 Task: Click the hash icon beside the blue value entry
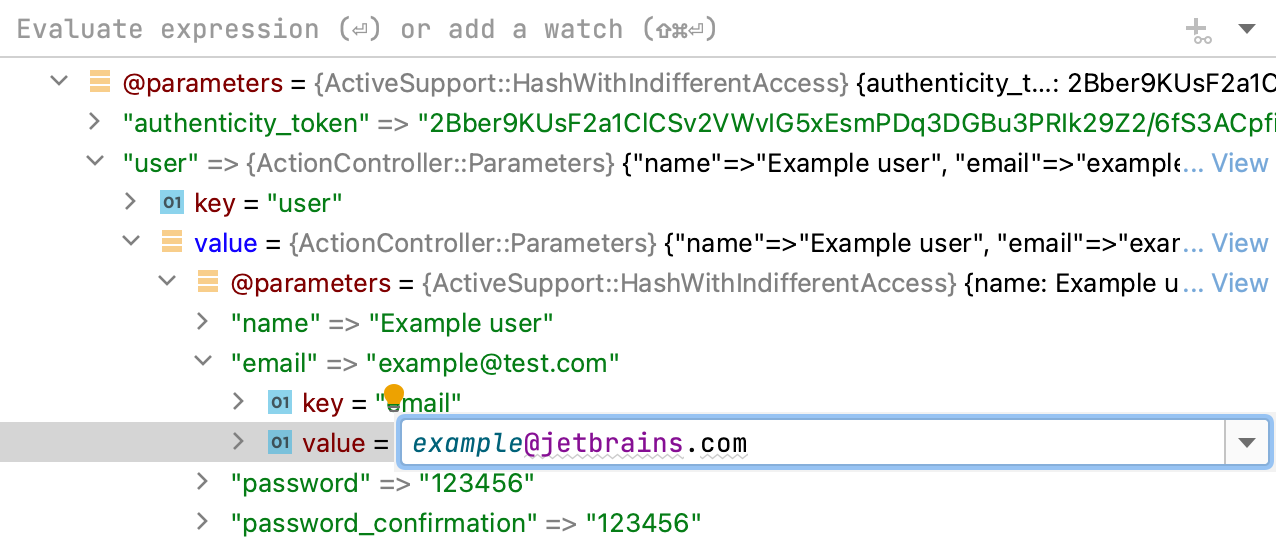click(172, 243)
